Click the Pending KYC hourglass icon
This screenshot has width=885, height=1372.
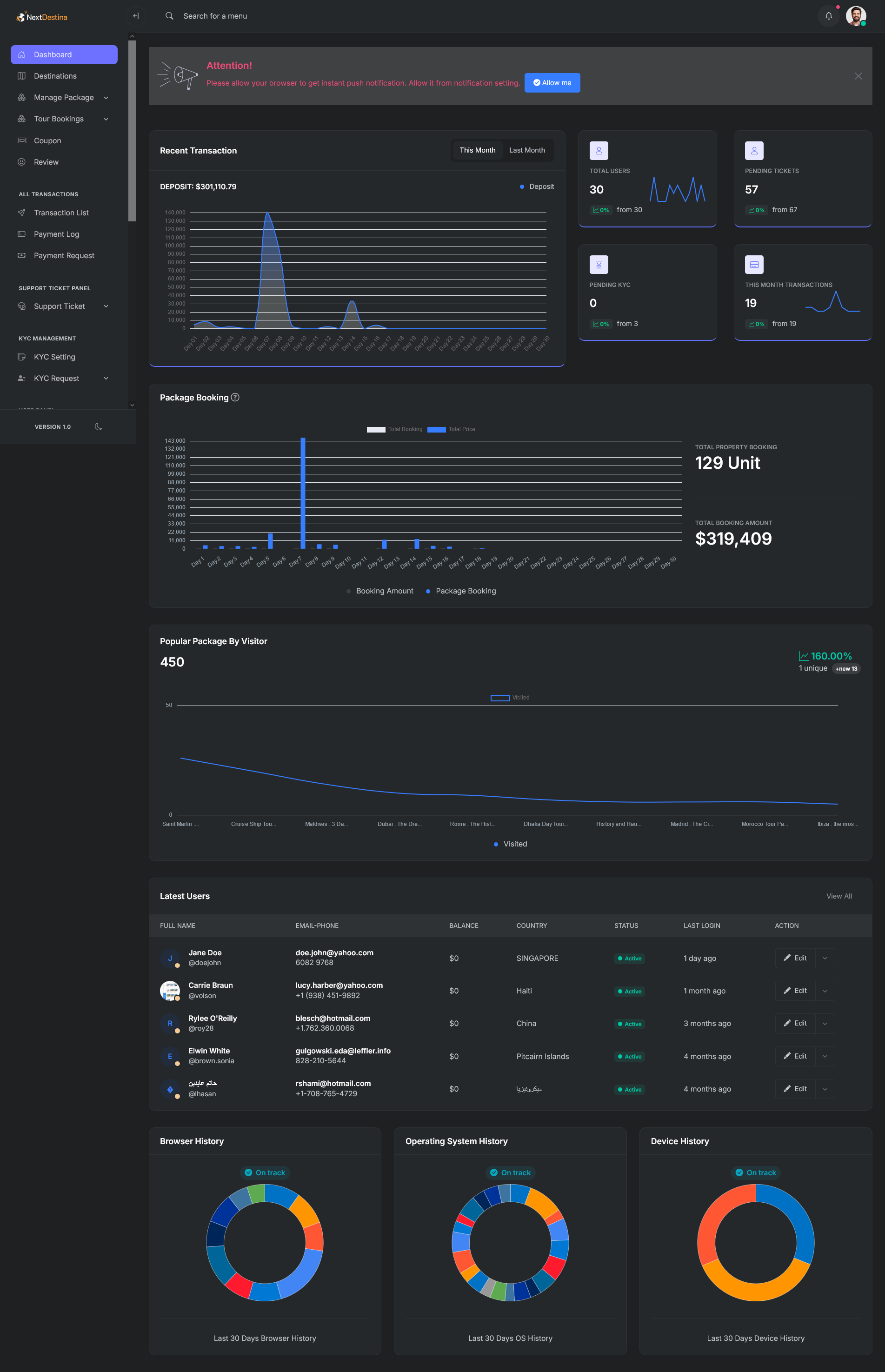coord(599,264)
